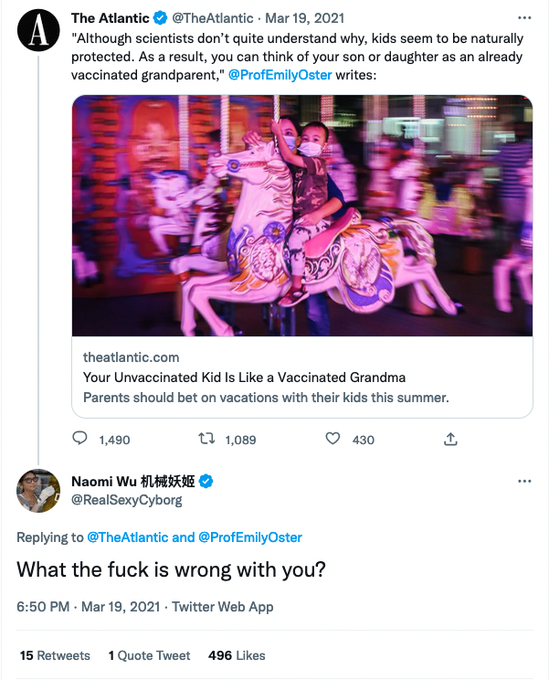Click the theatlantic.com domain link
The height and width of the screenshot is (680, 549).
point(131,357)
